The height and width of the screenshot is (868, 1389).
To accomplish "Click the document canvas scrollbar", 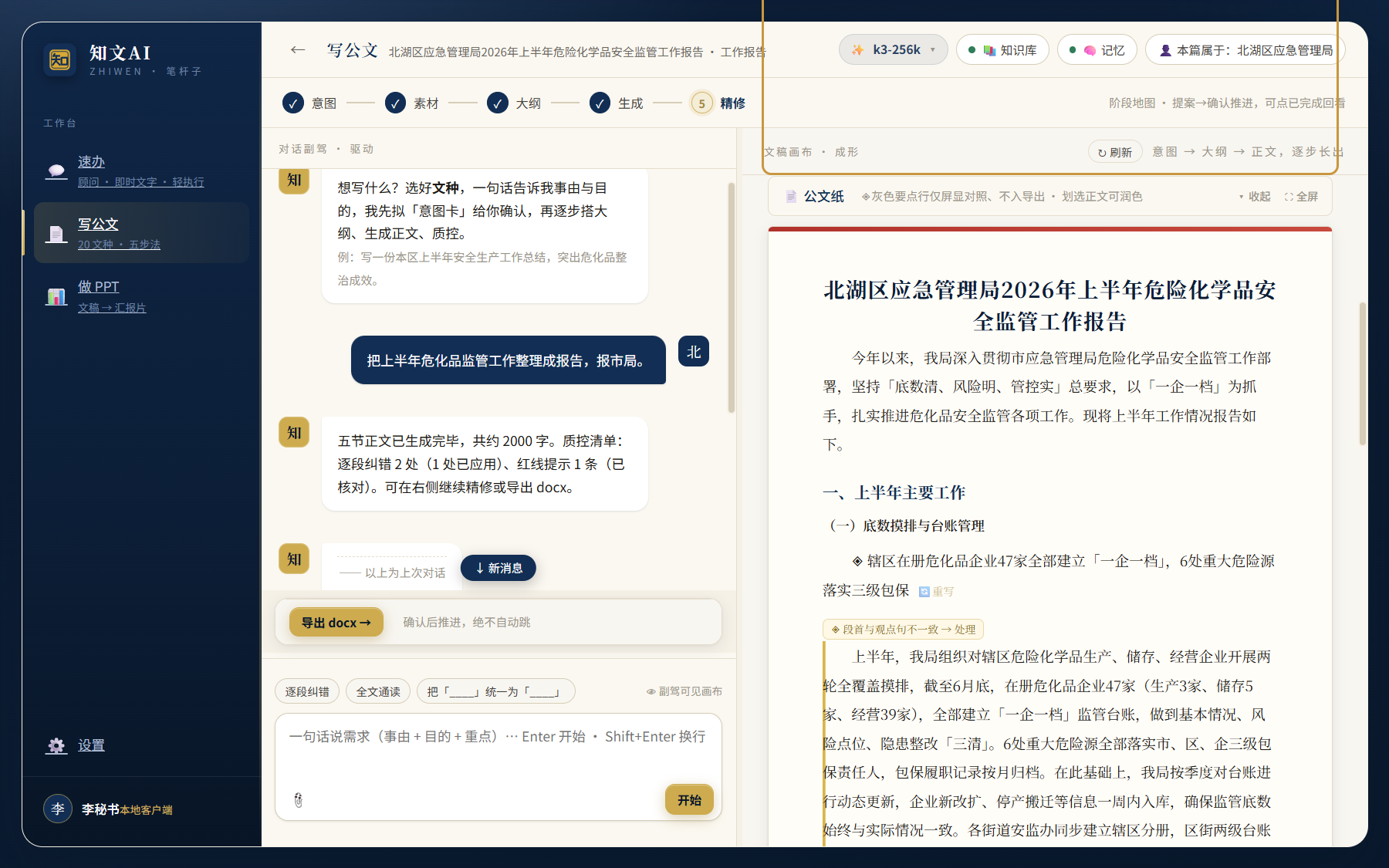I will point(1362,373).
